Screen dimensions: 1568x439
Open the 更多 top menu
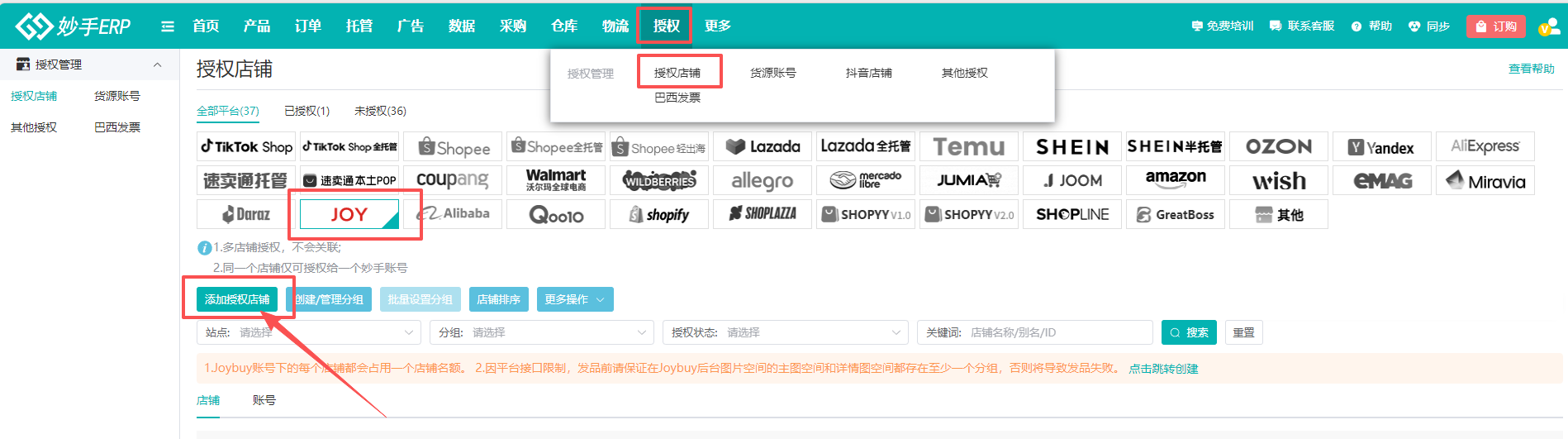(717, 26)
